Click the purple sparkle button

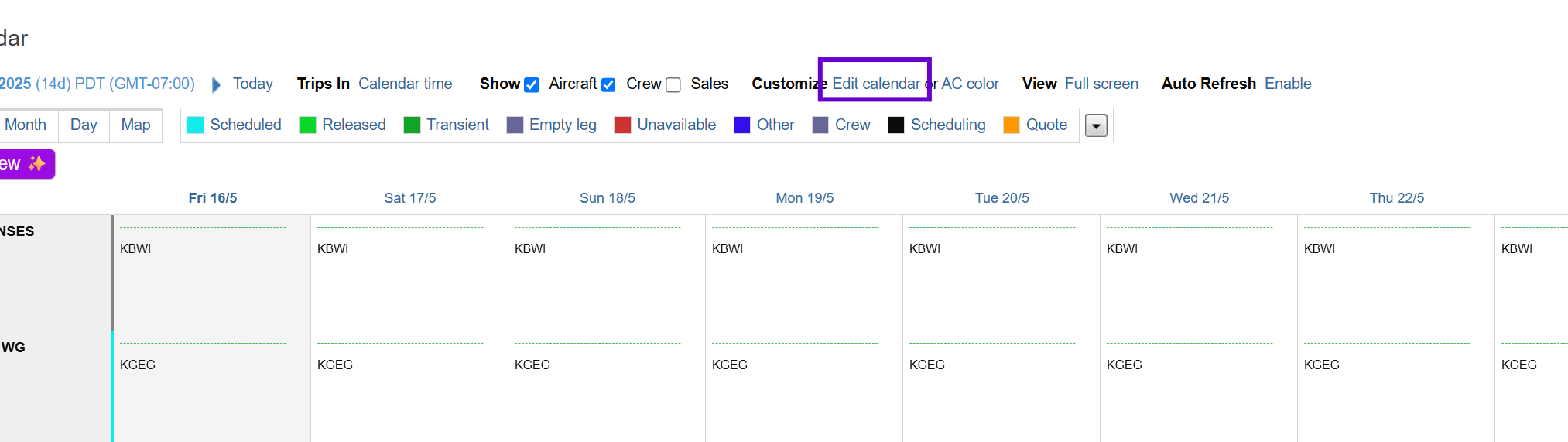(x=26, y=164)
